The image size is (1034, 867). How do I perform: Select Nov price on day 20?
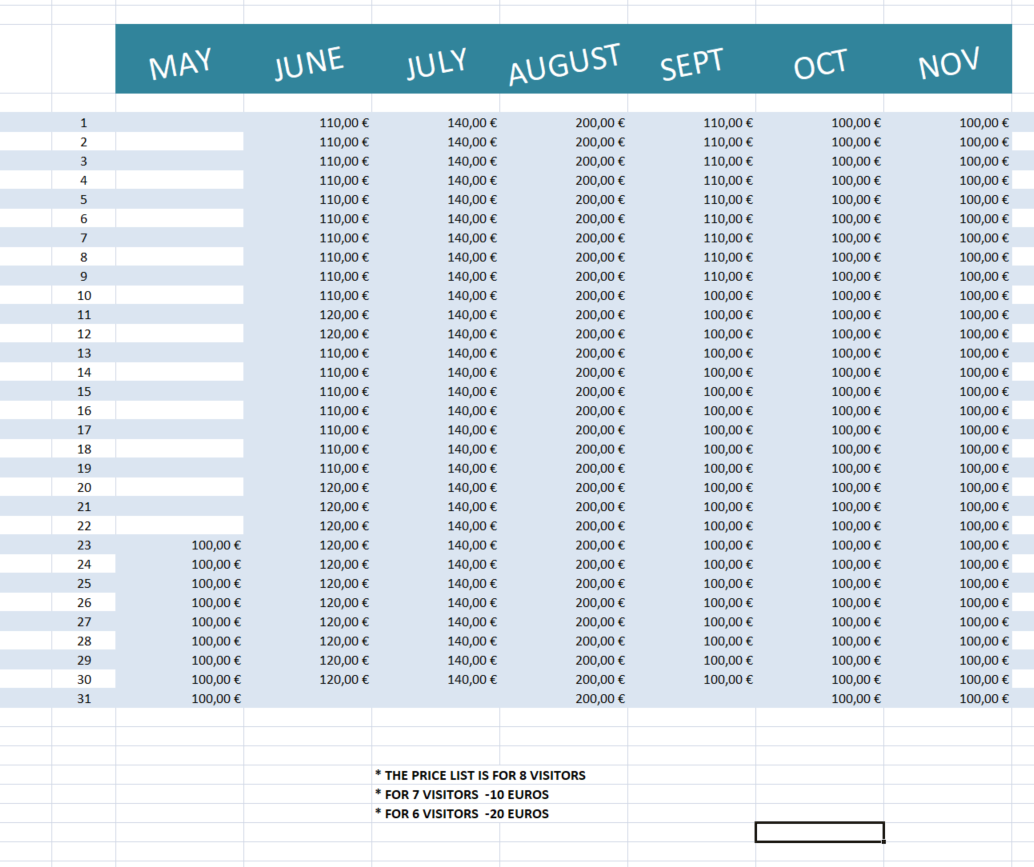coord(984,487)
